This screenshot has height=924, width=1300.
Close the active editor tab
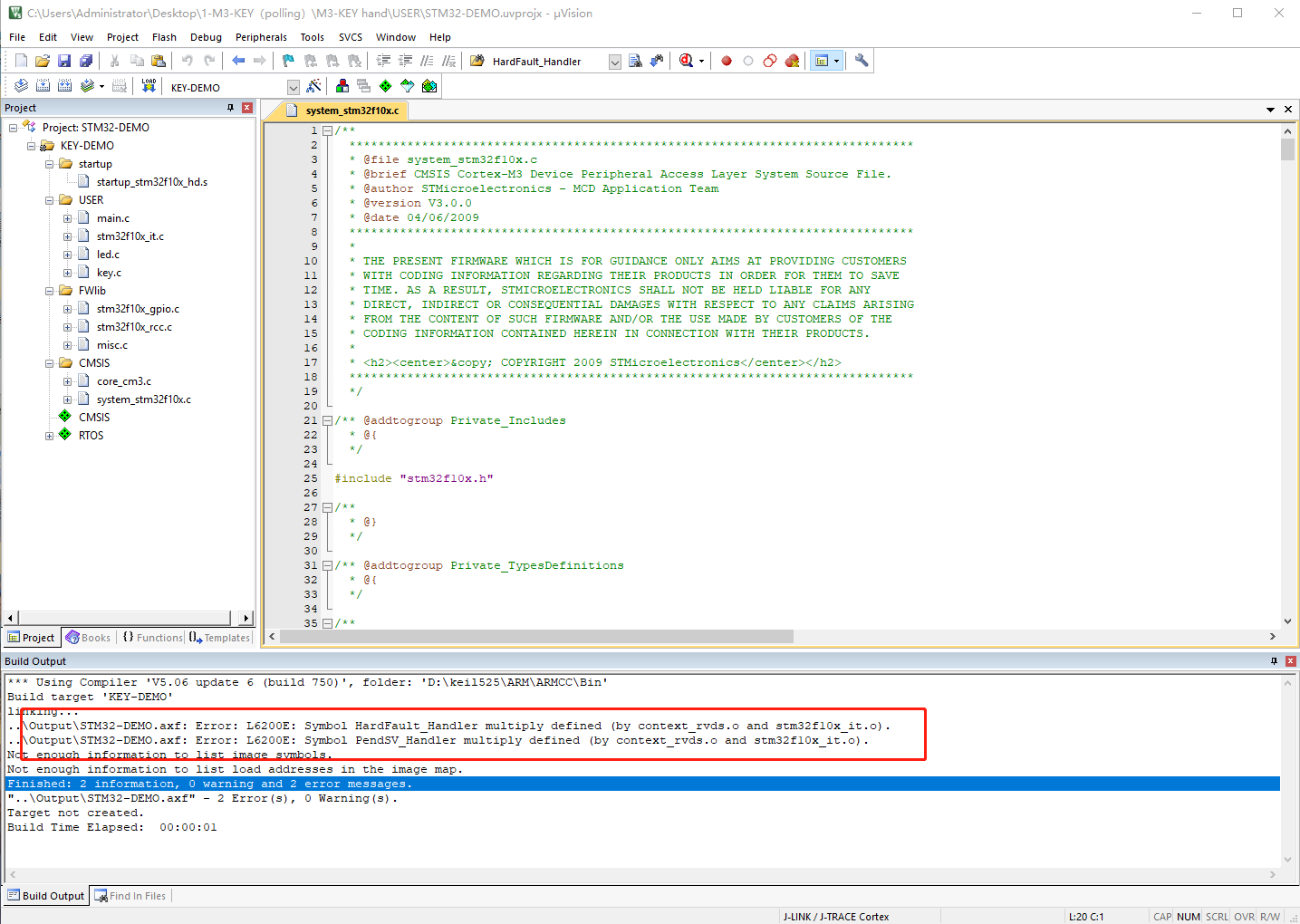(1287, 110)
